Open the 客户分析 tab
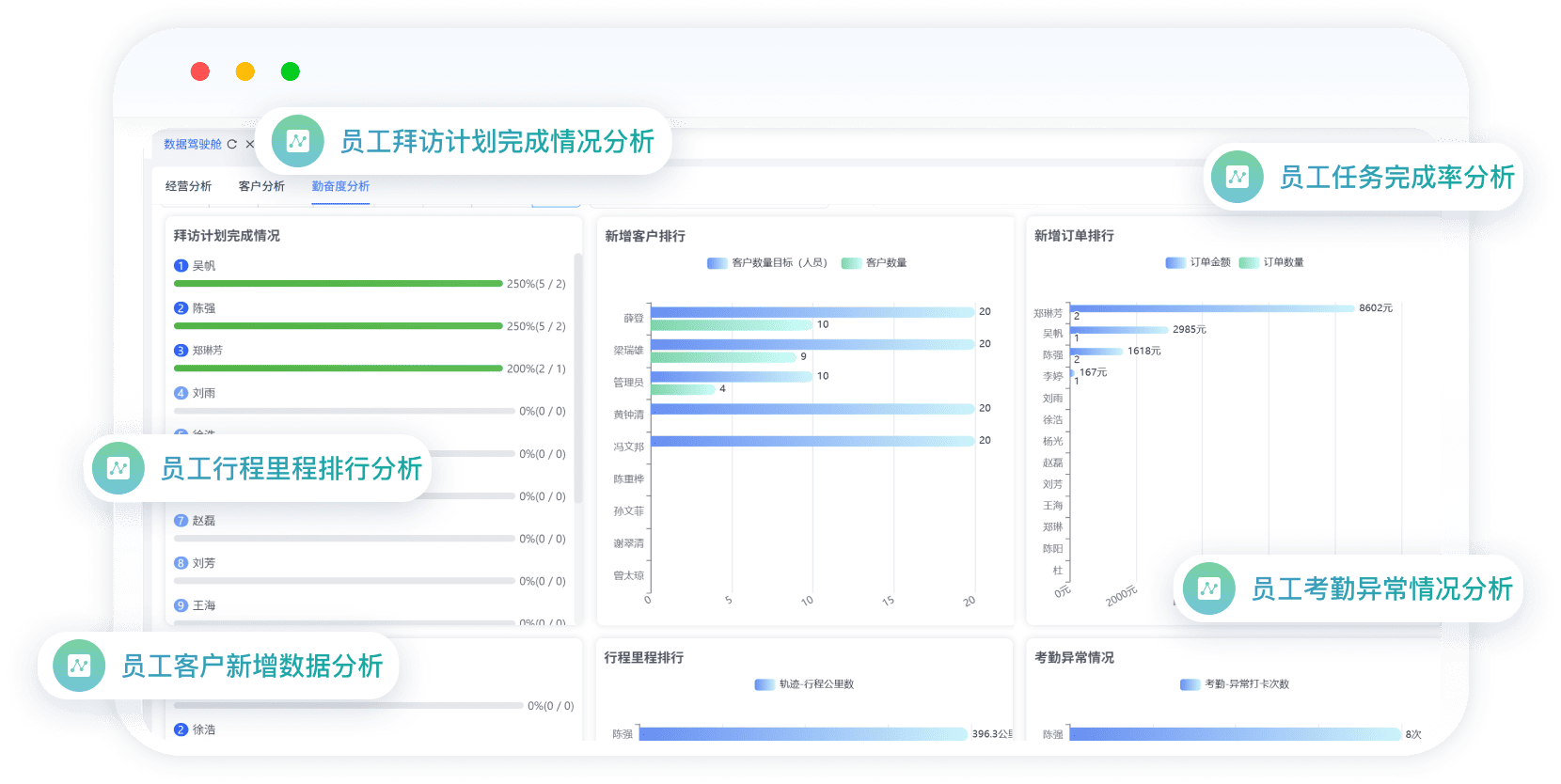This screenshot has height=784, width=1561. tap(261, 186)
